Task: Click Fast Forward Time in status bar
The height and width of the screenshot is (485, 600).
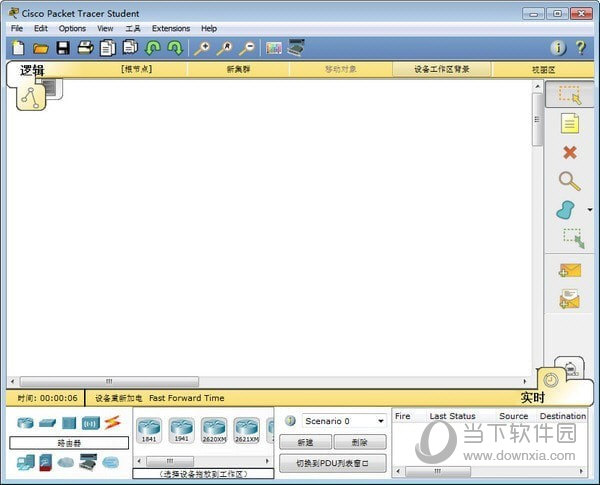Action: click(x=187, y=398)
